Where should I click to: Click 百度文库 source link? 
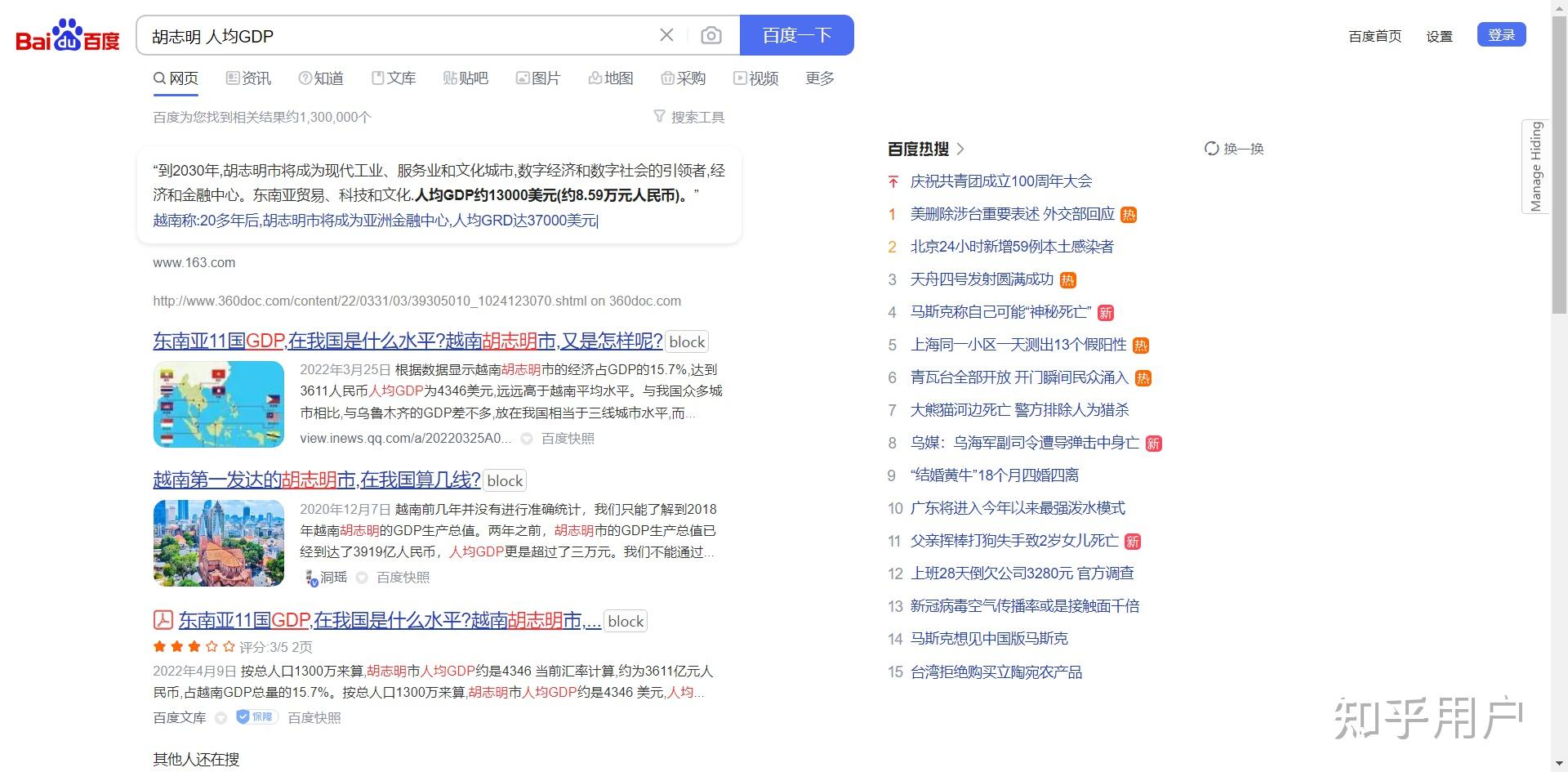click(179, 718)
